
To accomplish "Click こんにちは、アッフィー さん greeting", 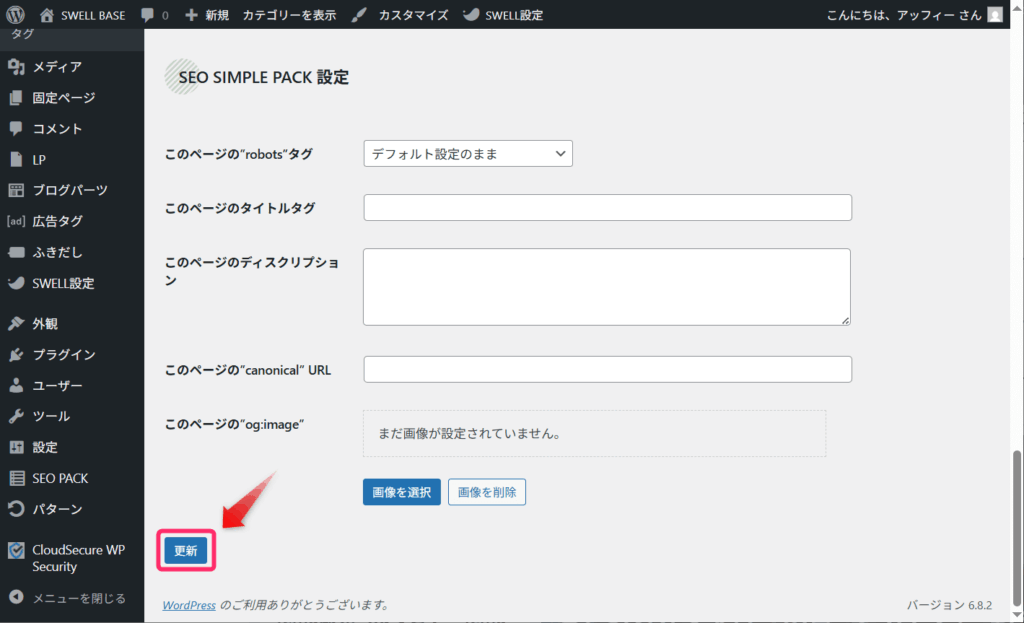I will point(904,14).
